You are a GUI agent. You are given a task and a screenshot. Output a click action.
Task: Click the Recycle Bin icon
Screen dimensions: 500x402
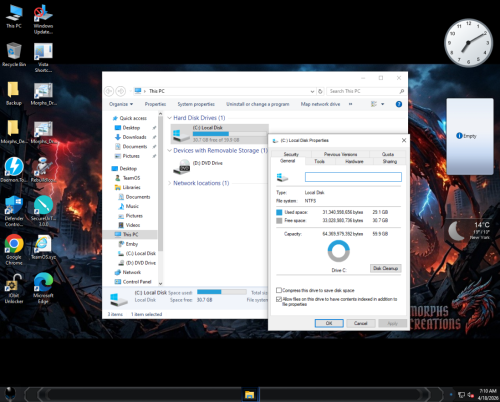(x=14, y=55)
